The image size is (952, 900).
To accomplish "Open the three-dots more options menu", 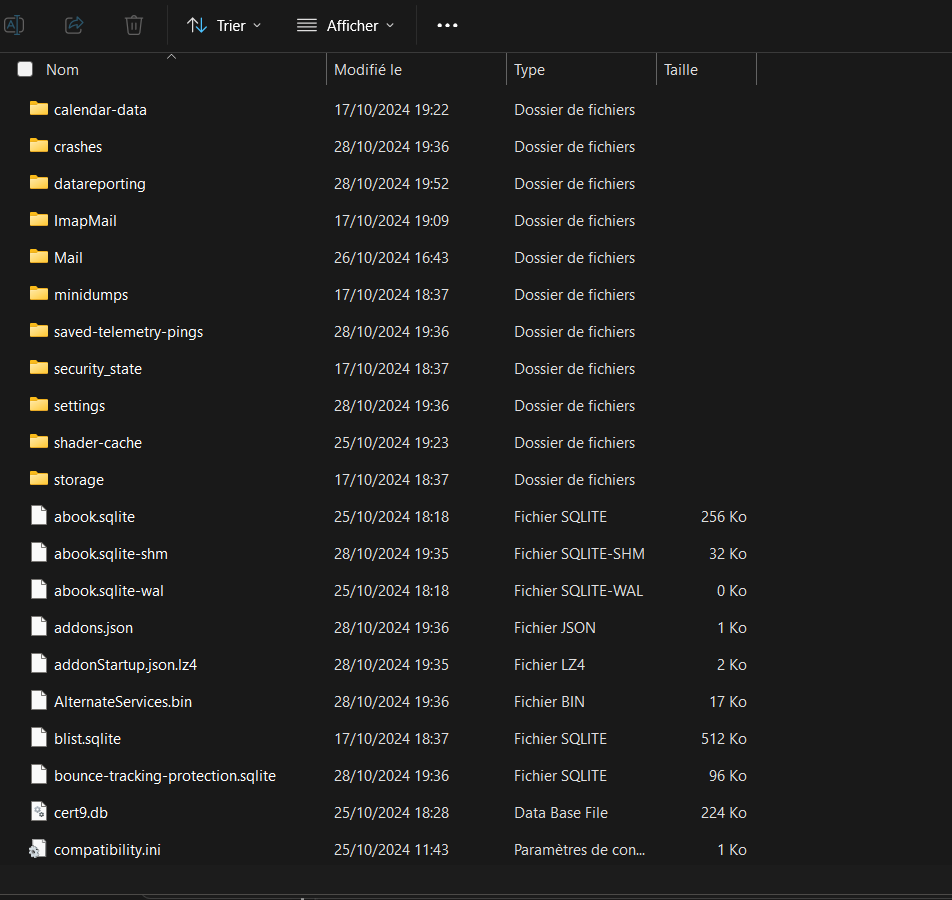I will click(447, 25).
